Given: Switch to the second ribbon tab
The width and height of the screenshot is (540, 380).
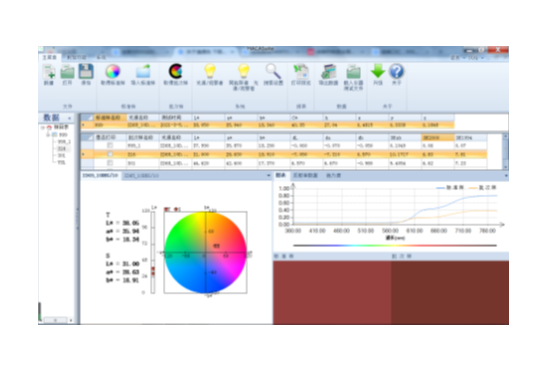Looking at the screenshot, I should 76,57.
